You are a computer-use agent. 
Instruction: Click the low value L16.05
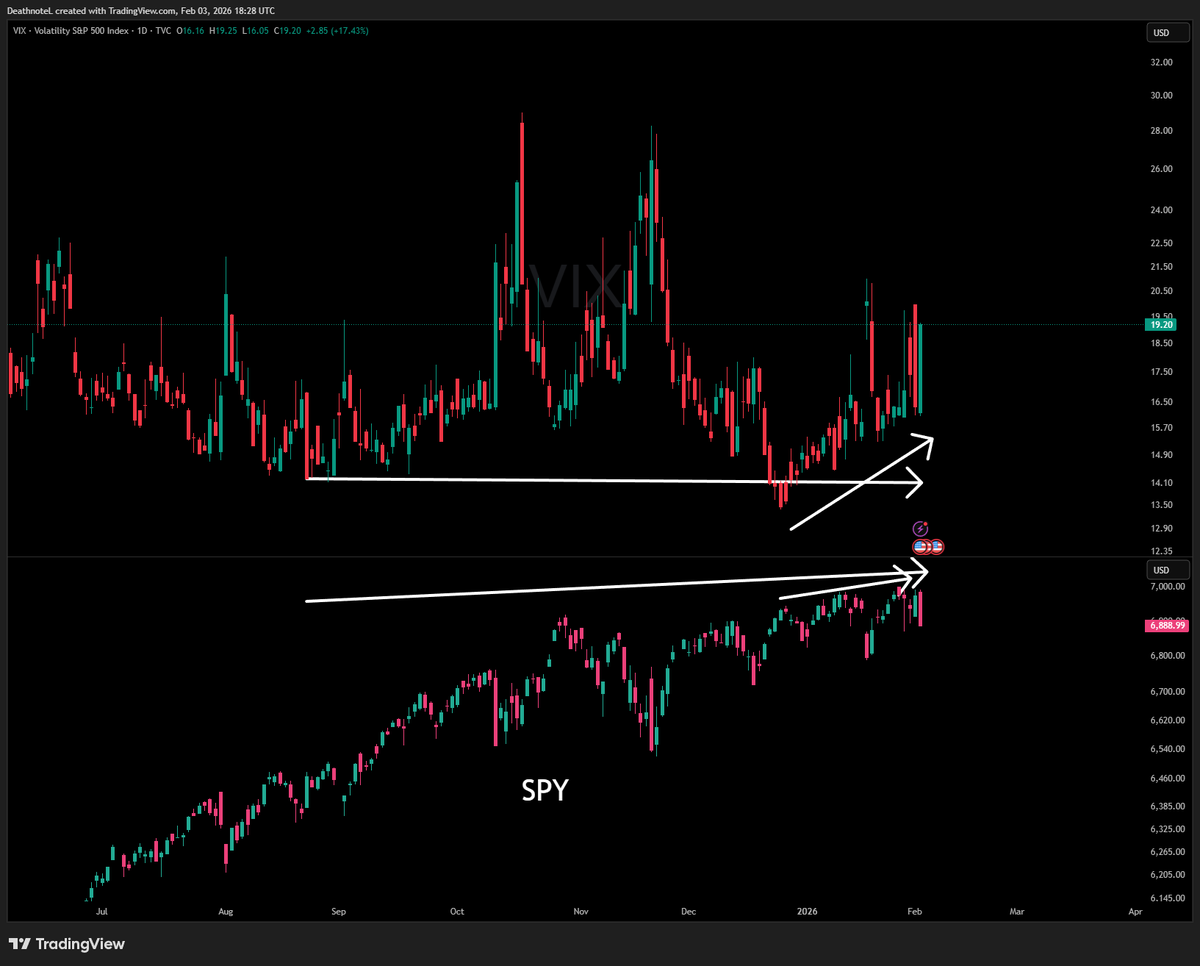tap(254, 31)
